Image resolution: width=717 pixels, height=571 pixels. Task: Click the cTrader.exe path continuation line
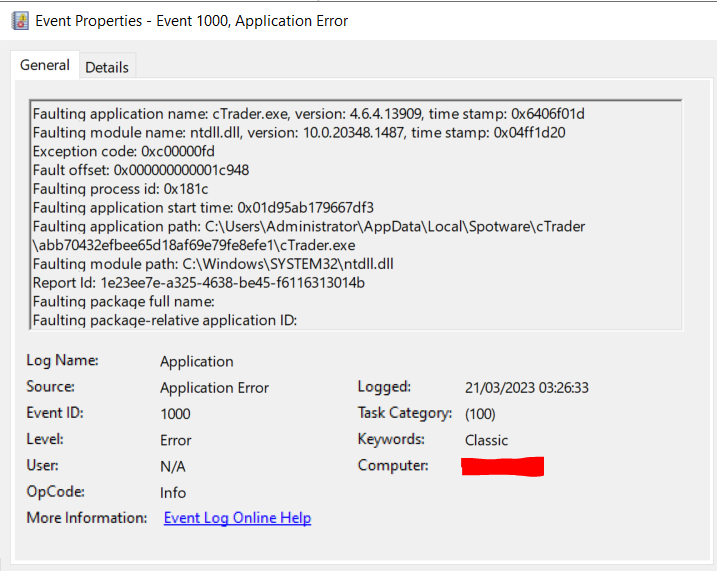194,245
